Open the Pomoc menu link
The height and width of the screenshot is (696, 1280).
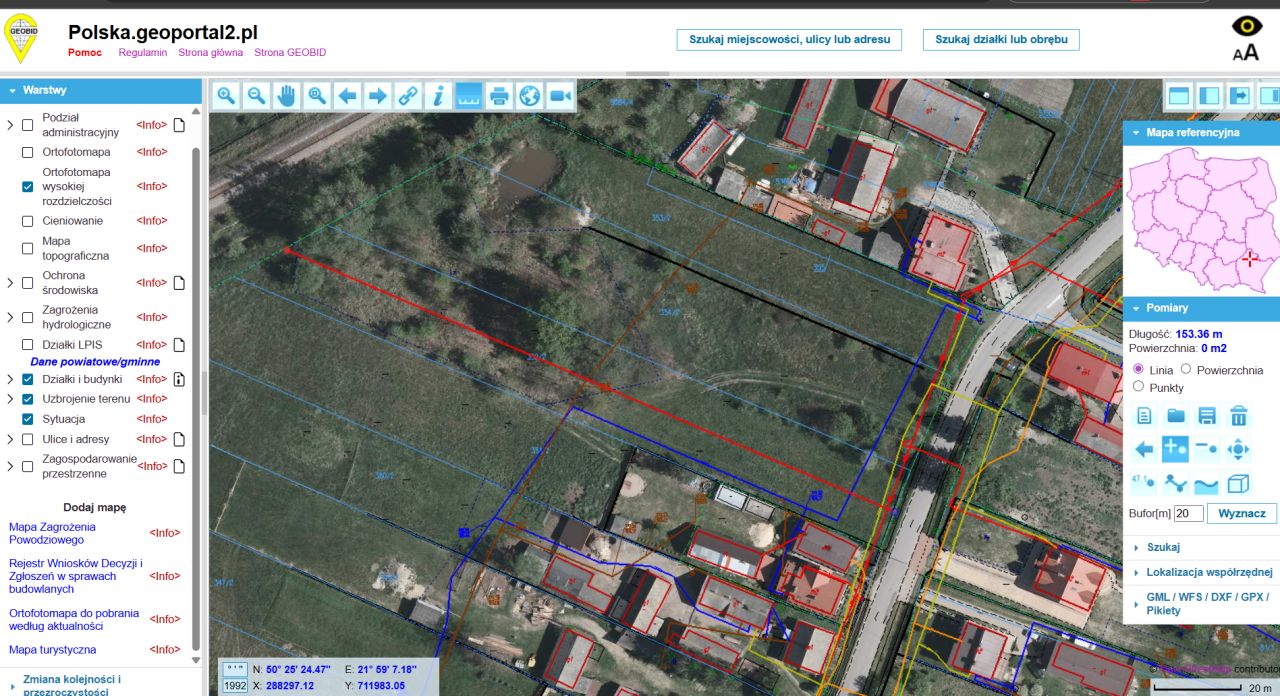(85, 52)
